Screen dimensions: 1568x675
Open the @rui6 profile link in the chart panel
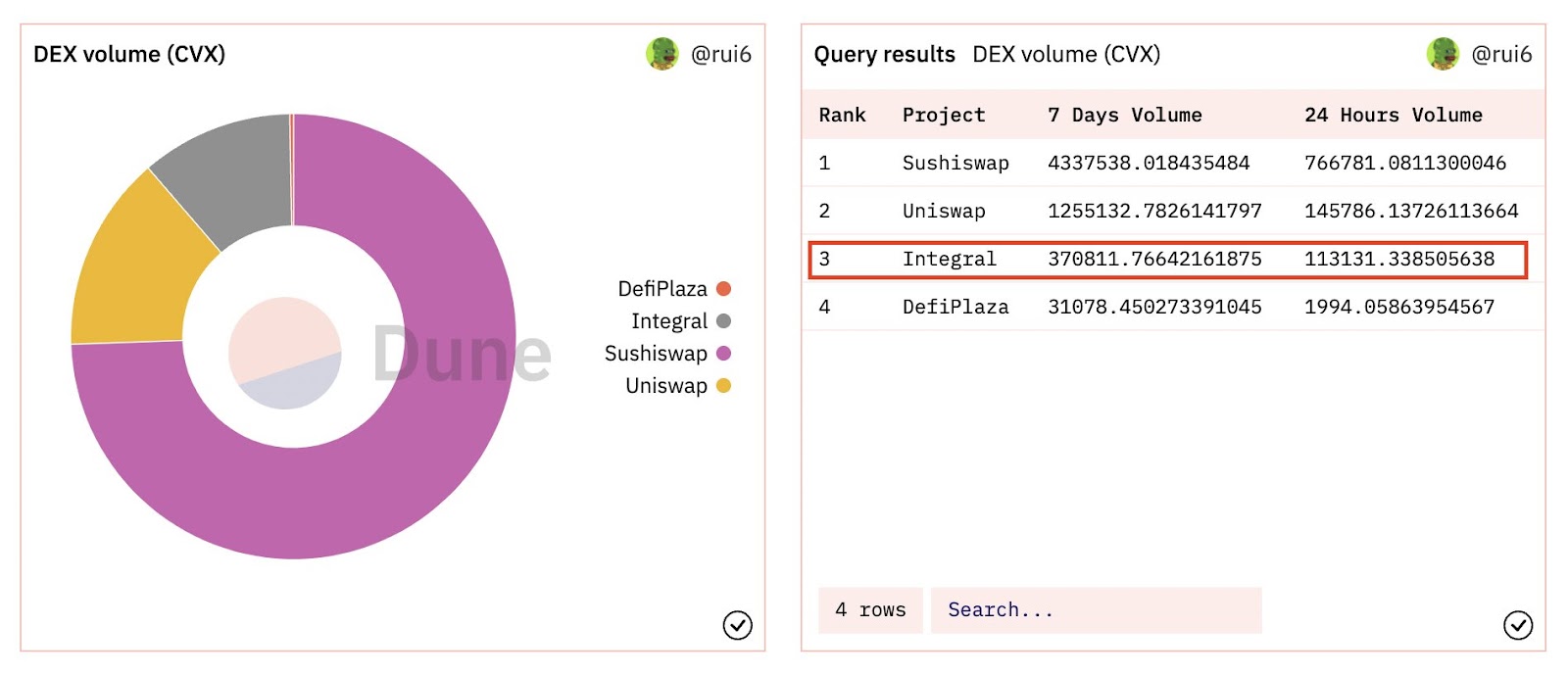tap(721, 55)
